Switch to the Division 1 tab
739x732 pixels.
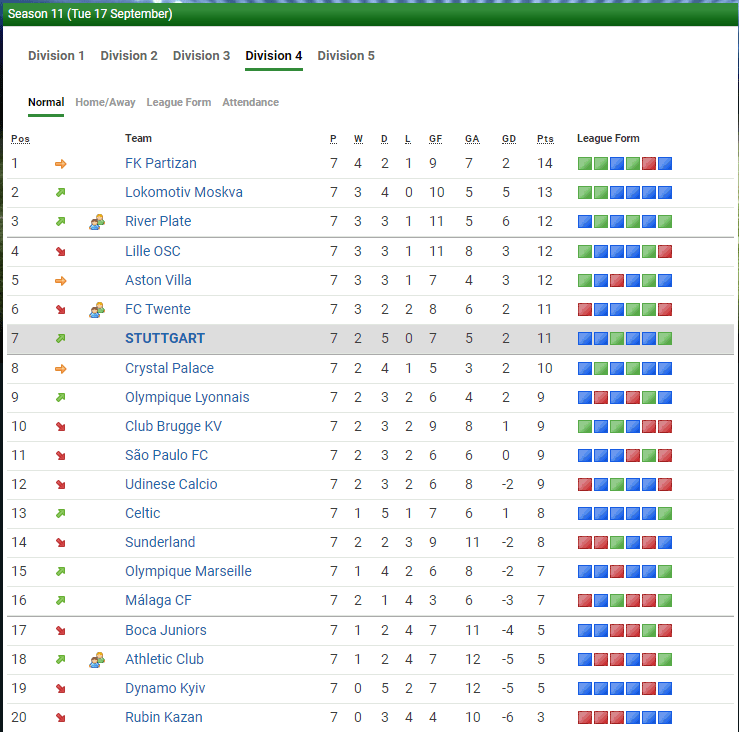(x=56, y=56)
